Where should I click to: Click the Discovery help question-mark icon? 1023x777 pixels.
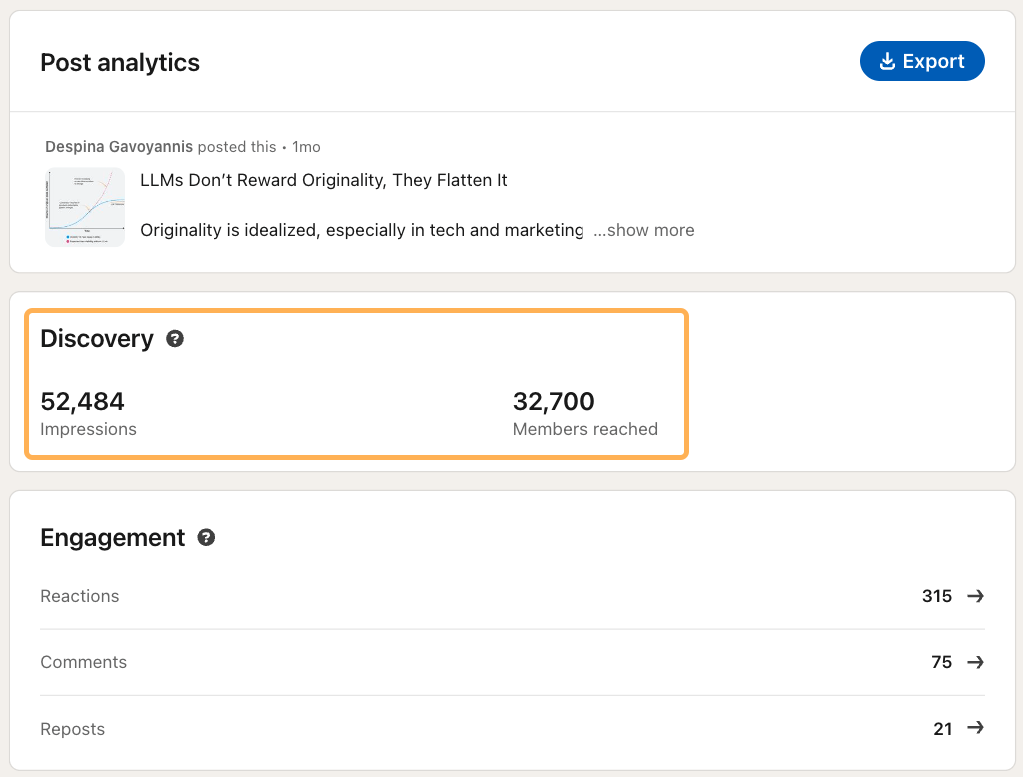click(x=175, y=339)
